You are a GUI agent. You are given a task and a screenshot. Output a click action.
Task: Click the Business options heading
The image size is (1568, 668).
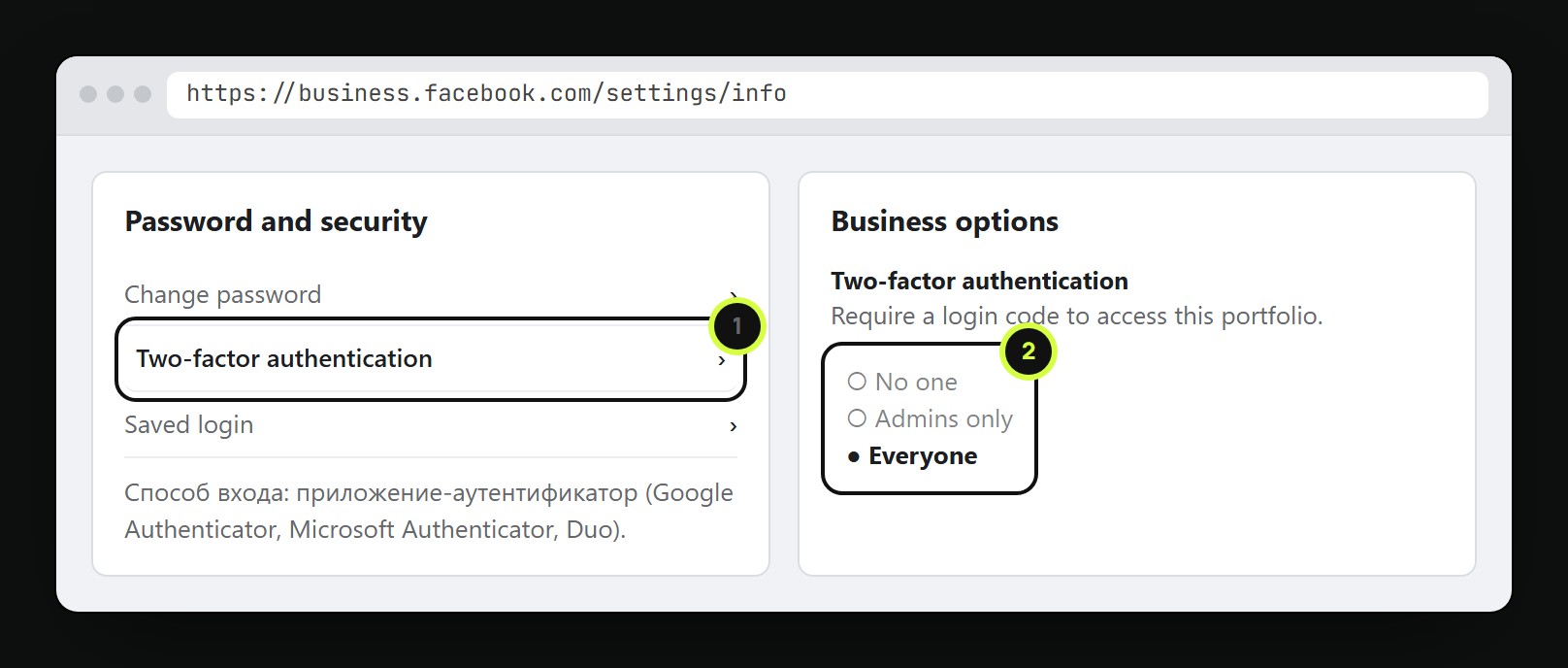944,221
